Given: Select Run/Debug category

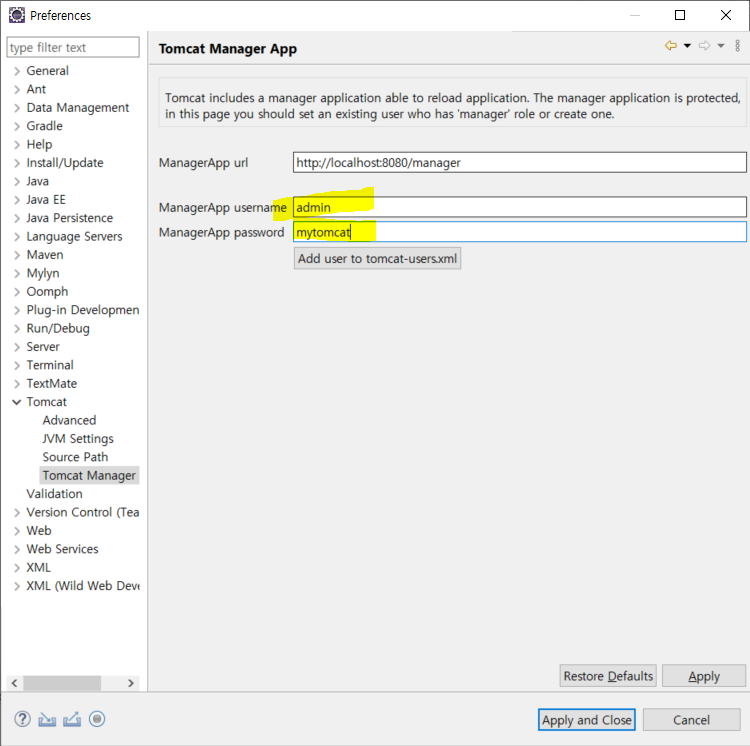Looking at the screenshot, I should pyautogui.click(x=58, y=329).
